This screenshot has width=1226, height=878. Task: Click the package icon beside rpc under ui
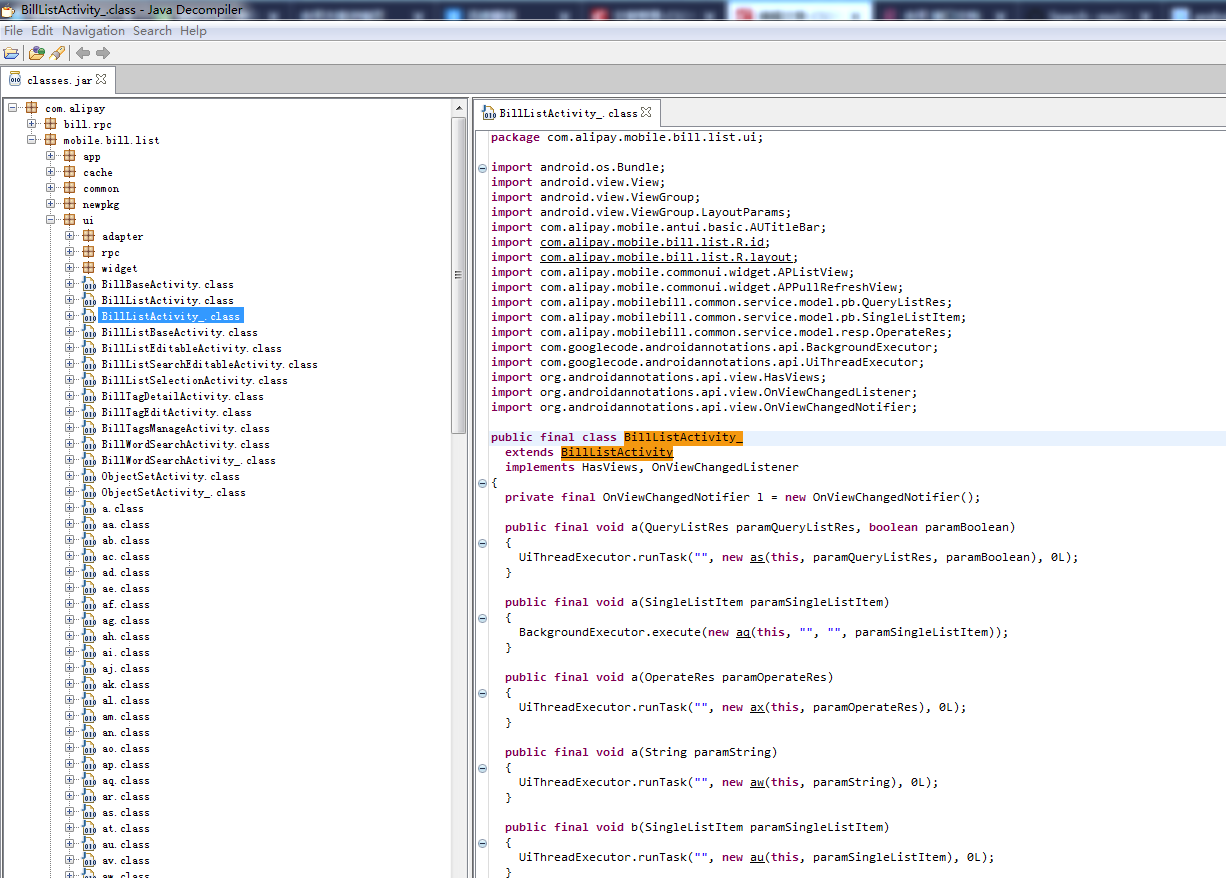(x=89, y=252)
